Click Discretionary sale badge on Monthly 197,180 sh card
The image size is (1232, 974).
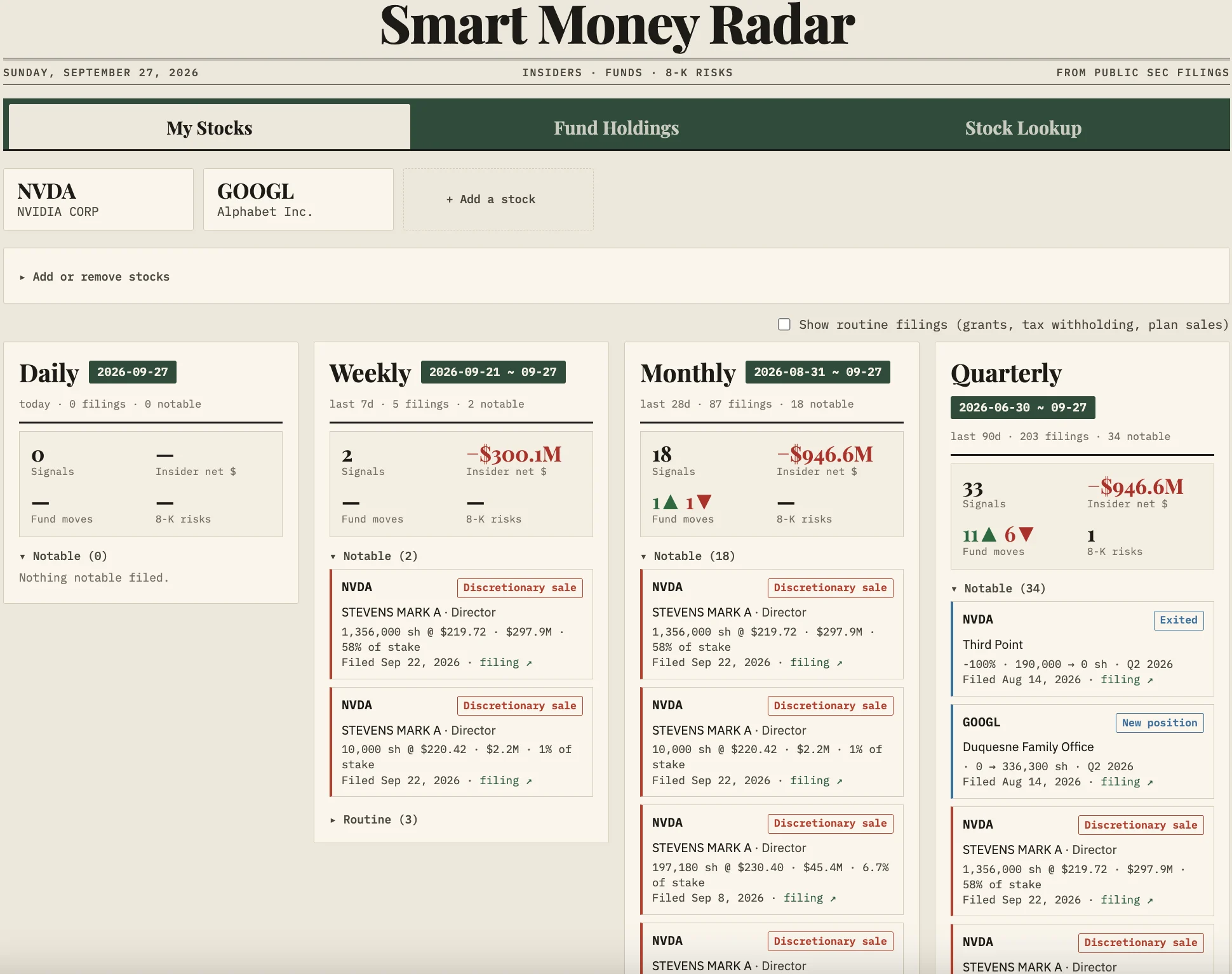click(x=830, y=824)
